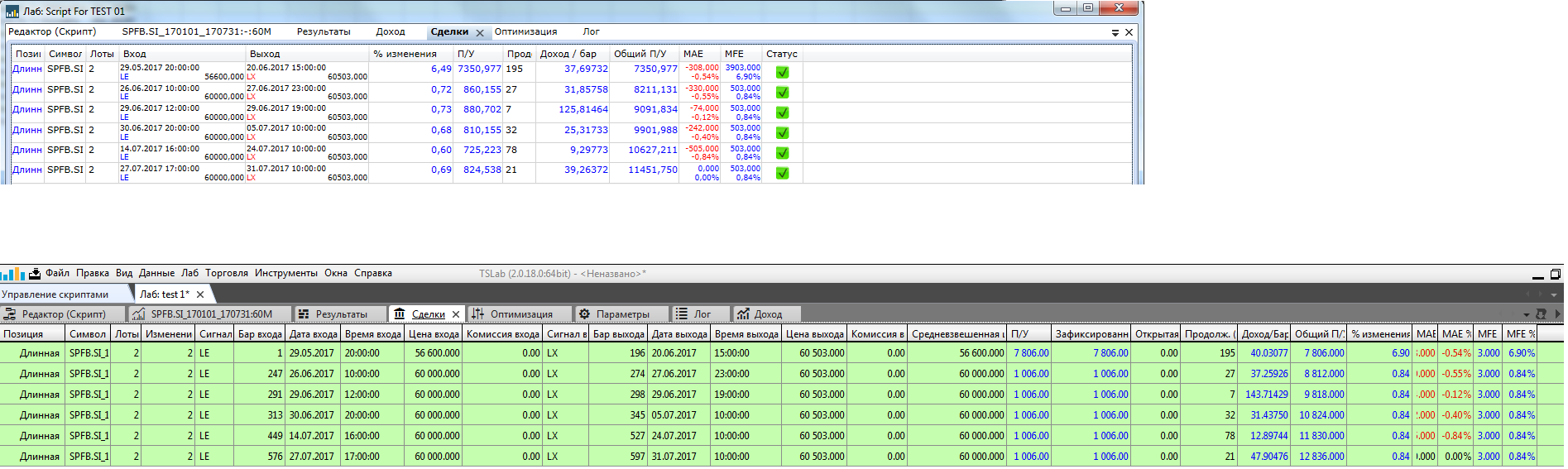
Task: Click the save/download icon beside Файл
Action: pos(35,274)
